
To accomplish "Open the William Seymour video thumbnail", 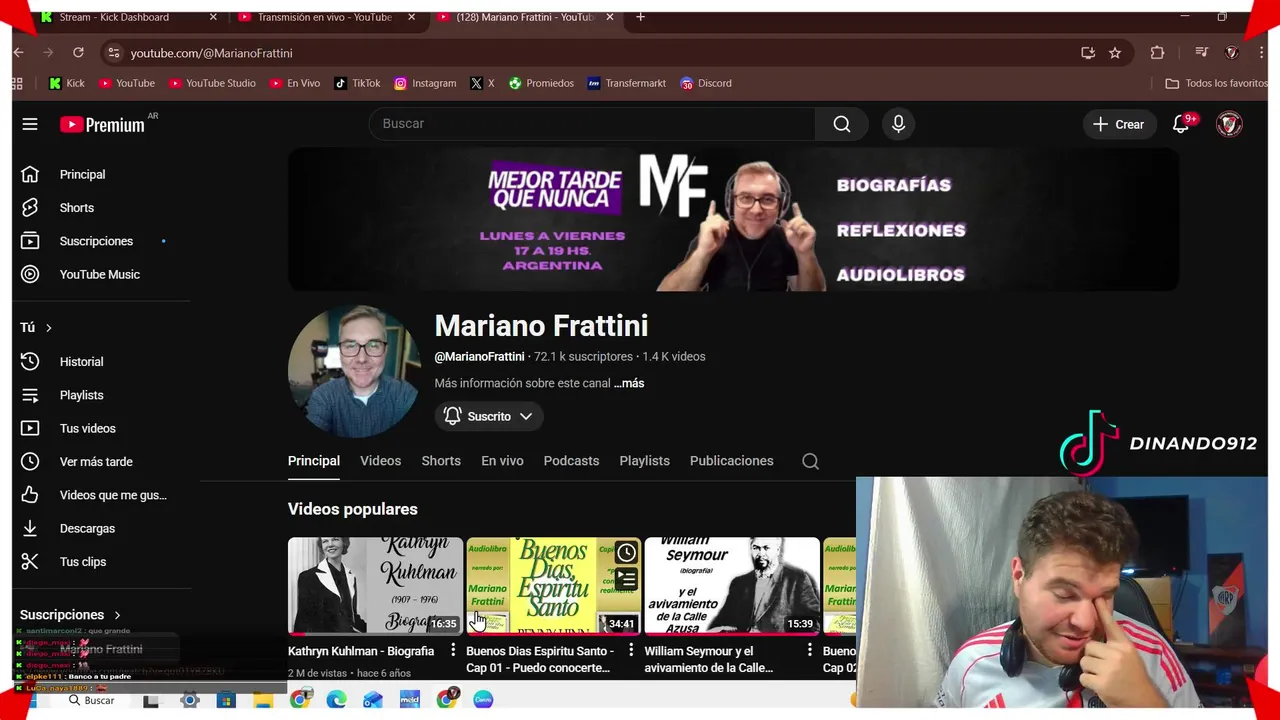I will [x=732, y=586].
